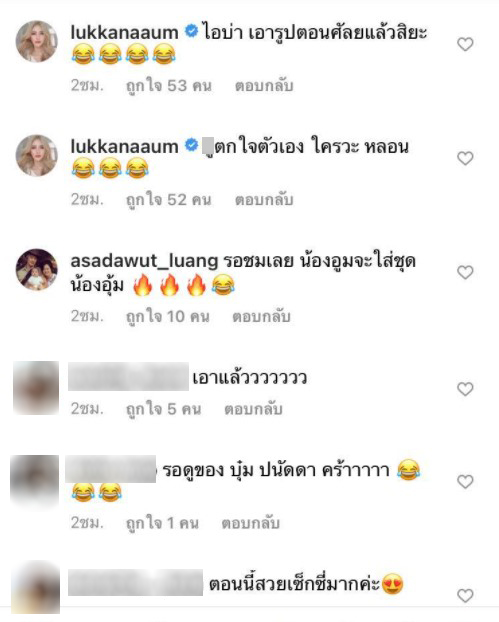Like the lukkanaaum comment with 53 likes
The image size is (499, 622).
point(465,44)
